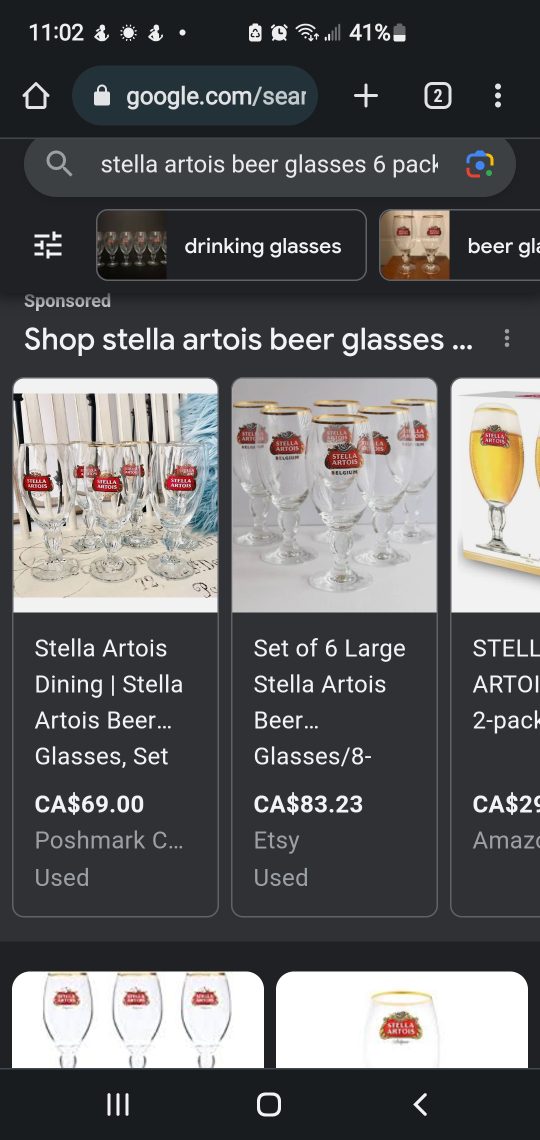Open the three Stella glasses image result

138,1019
